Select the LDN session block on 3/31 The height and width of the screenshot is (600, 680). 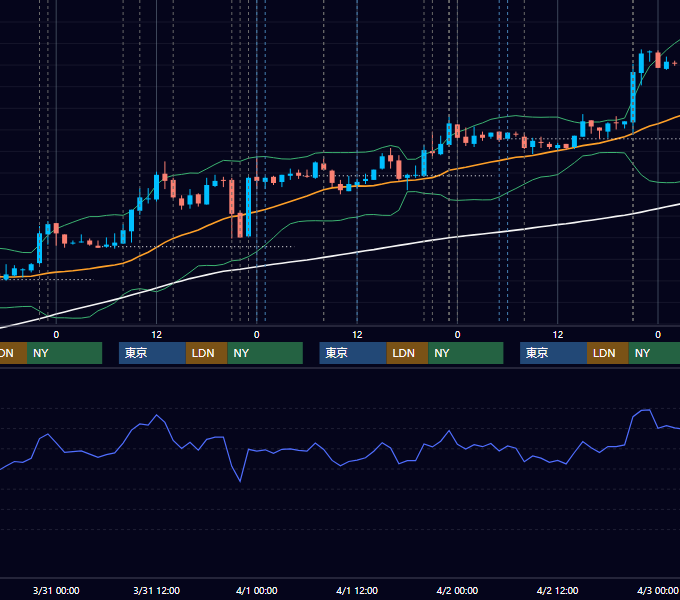tap(206, 353)
